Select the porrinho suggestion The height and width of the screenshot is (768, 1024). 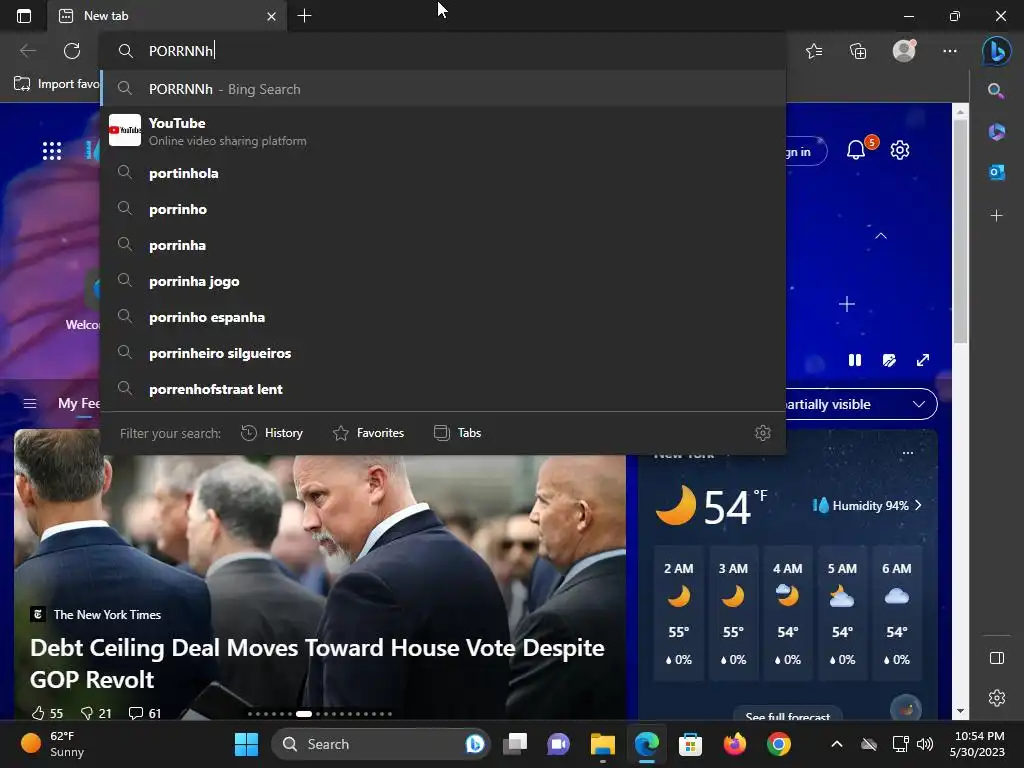pos(443,209)
